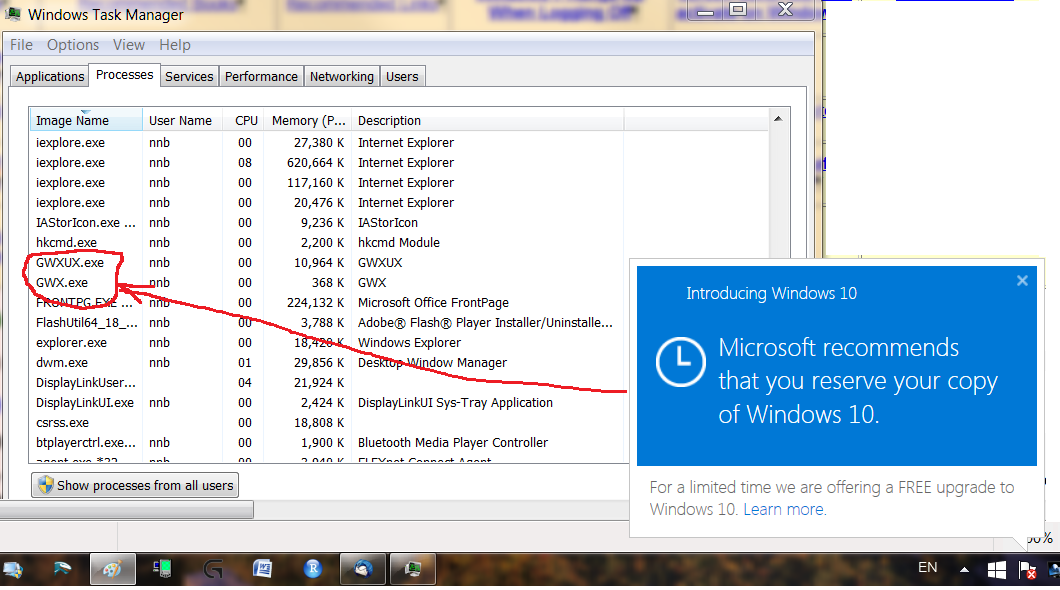The width and height of the screenshot is (1060, 590).
Task: Click the Learn more link
Action: pos(784,509)
